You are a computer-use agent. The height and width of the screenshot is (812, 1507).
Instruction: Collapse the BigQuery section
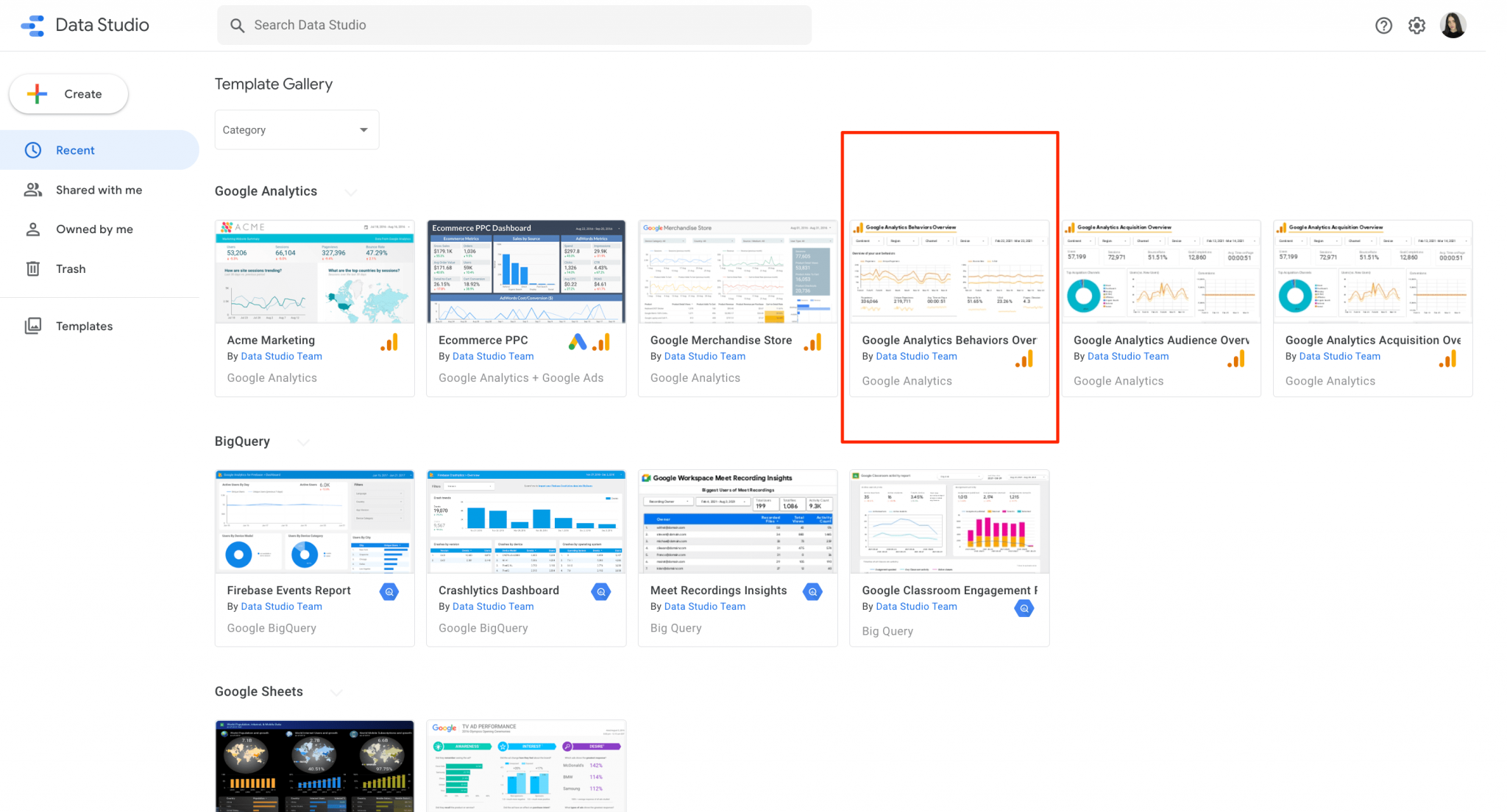coord(303,442)
